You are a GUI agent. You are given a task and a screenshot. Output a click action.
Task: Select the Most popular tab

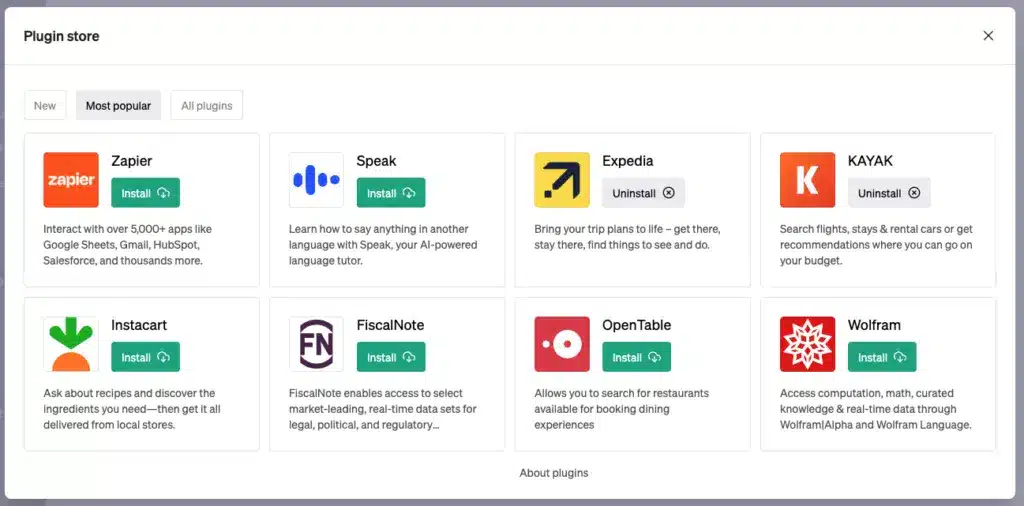(x=118, y=105)
